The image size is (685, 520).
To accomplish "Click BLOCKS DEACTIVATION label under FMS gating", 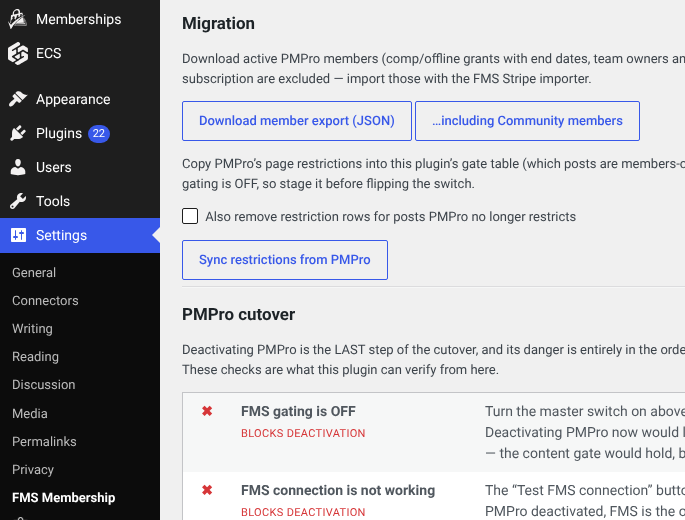I will (x=303, y=433).
